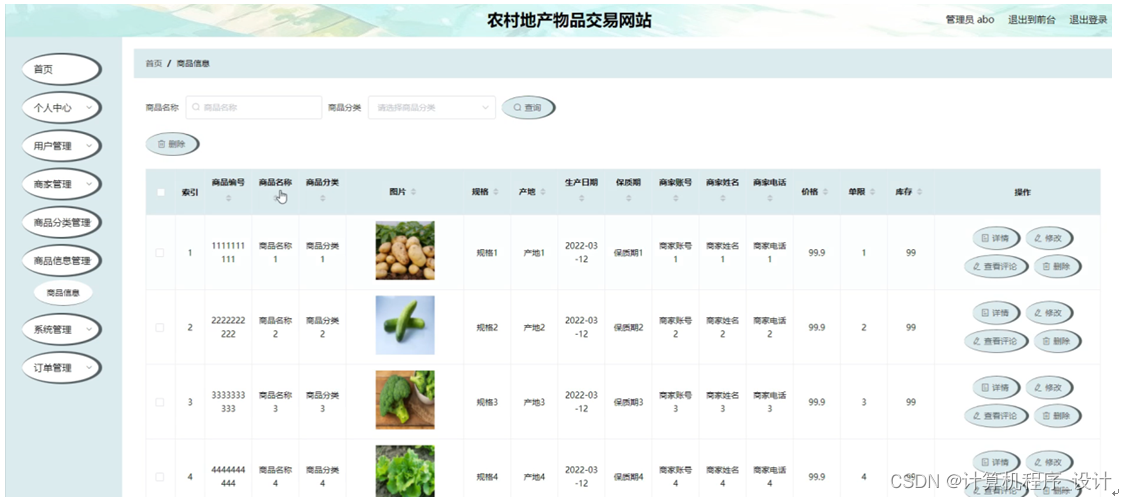Open the potato product image
The width and height of the screenshot is (1127, 500).
[x=405, y=250]
